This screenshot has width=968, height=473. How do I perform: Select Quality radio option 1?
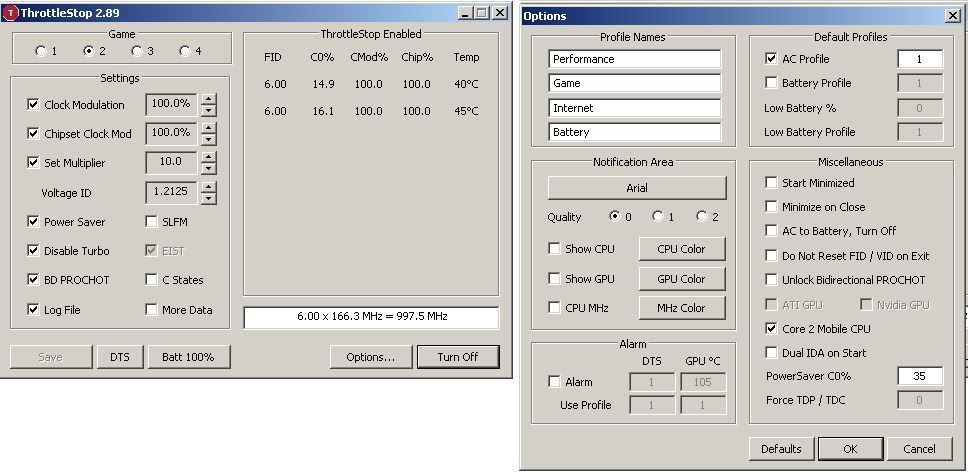coord(658,216)
